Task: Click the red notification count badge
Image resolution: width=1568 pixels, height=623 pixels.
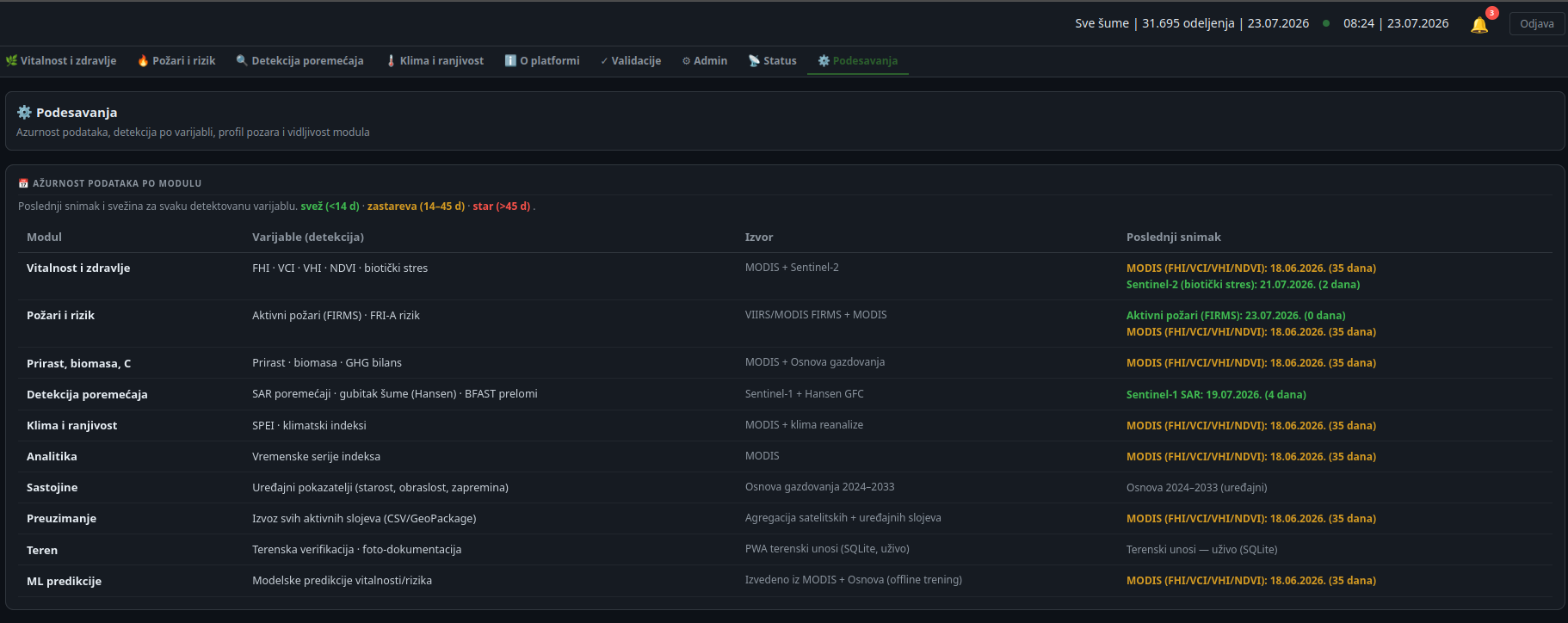Action: pyautogui.click(x=1492, y=13)
